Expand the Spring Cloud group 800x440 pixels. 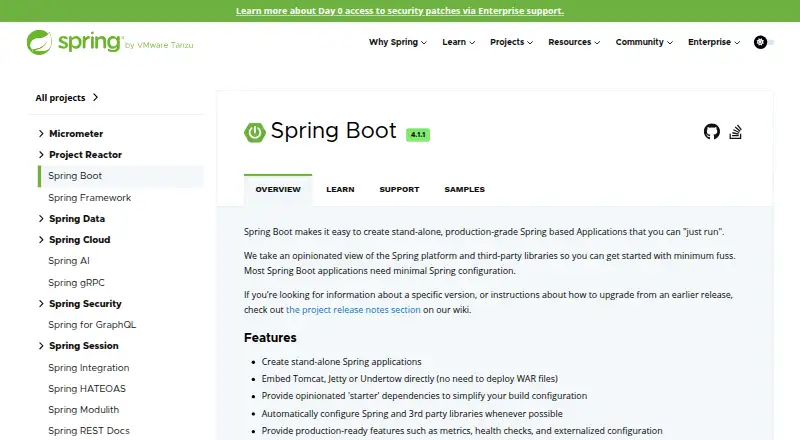tap(41, 239)
